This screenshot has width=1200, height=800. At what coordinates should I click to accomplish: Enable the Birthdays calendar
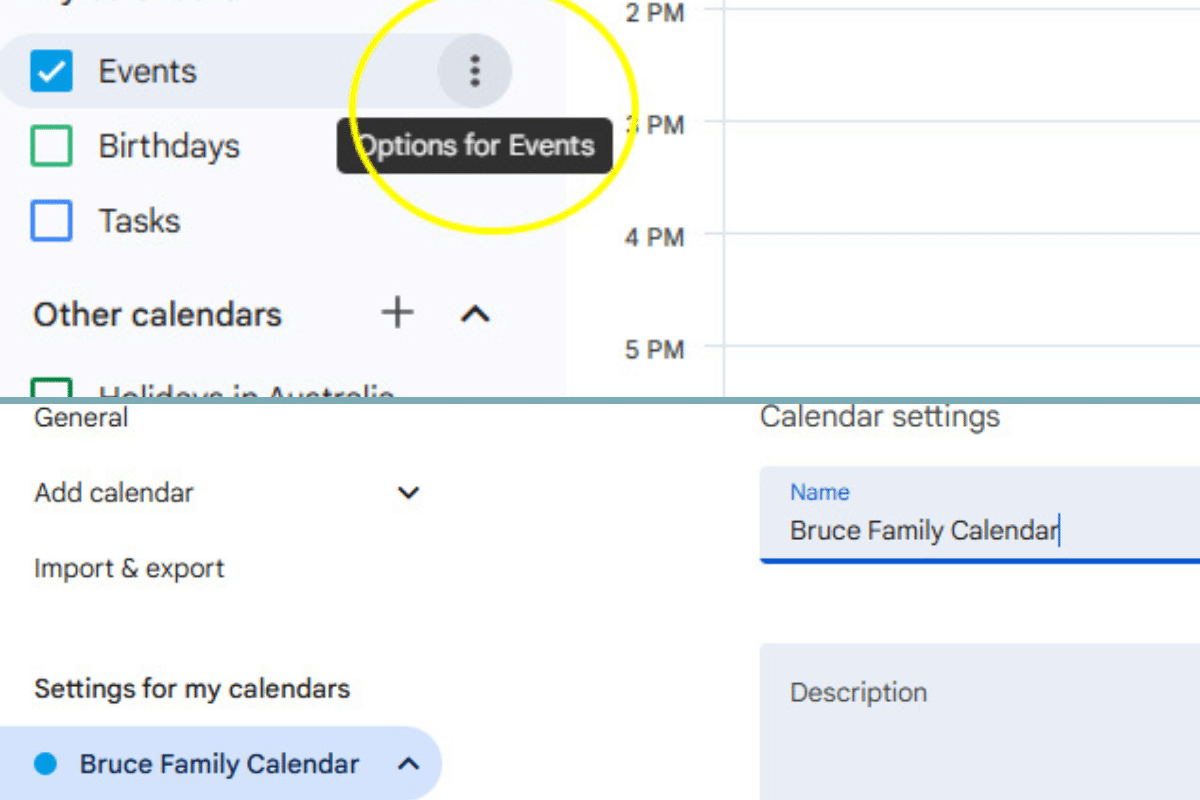(51, 146)
